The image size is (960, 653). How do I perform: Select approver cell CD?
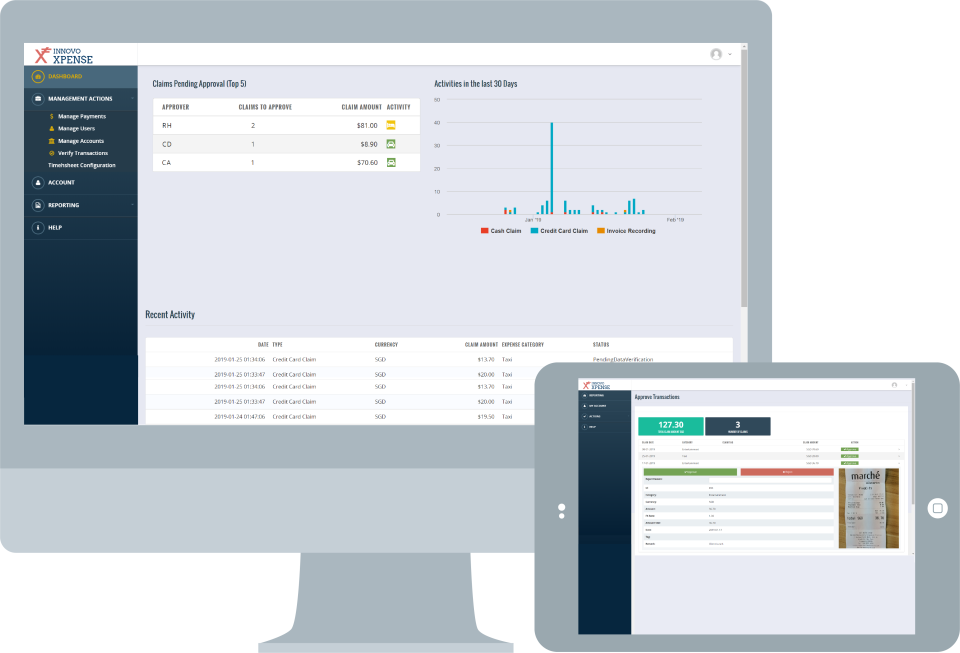pyautogui.click(x=167, y=144)
